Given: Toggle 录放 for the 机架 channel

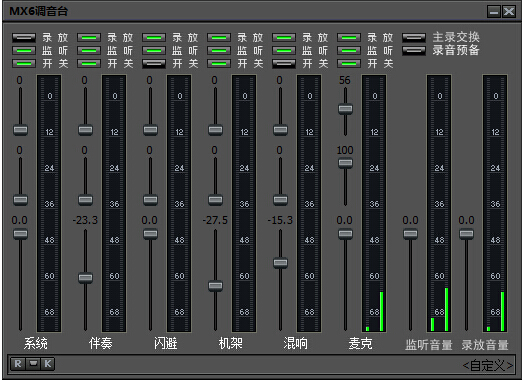Looking at the screenshot, I should [x=219, y=38].
